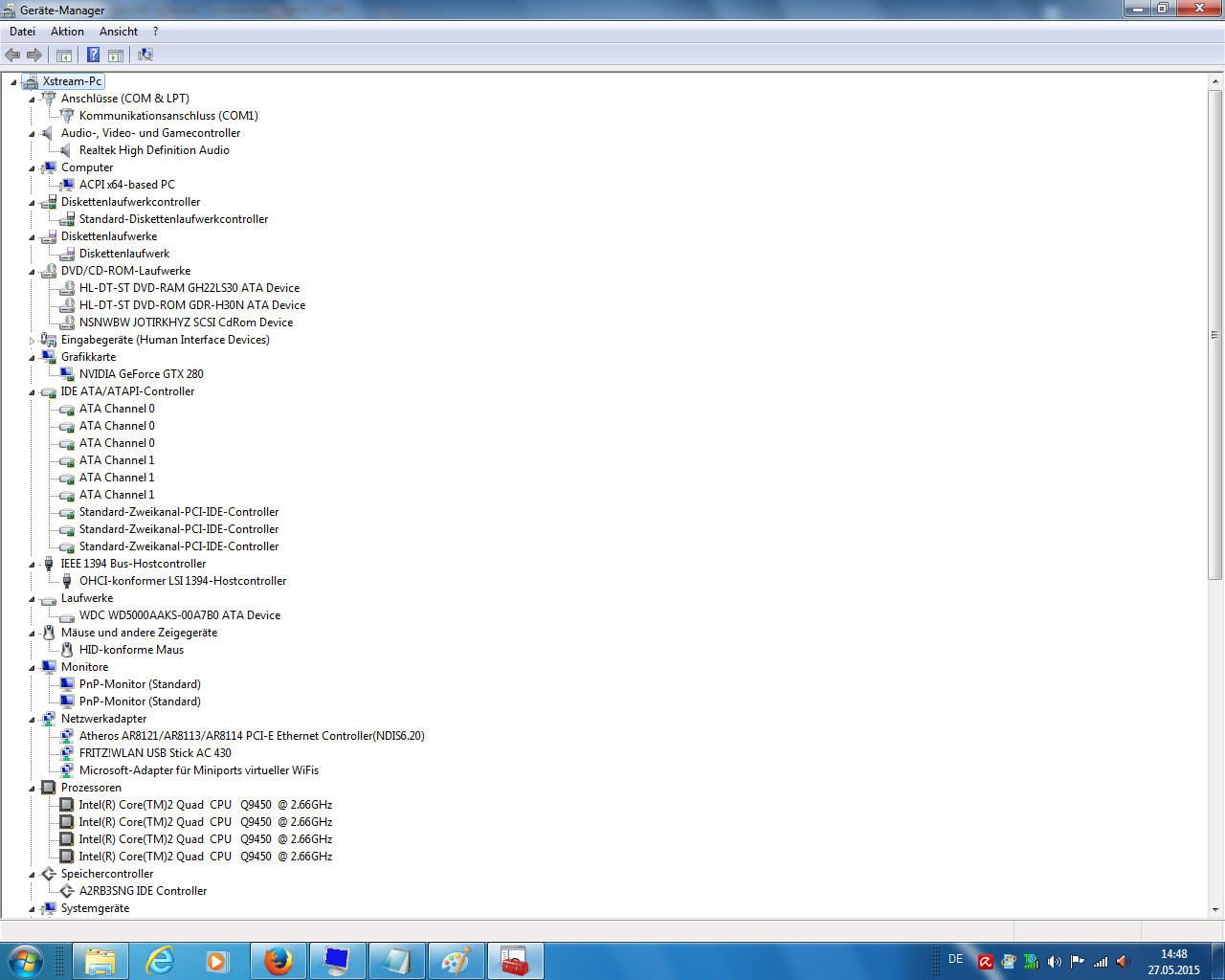Click the Paint palette taskbar icon
The height and width of the screenshot is (980, 1225).
(456, 961)
